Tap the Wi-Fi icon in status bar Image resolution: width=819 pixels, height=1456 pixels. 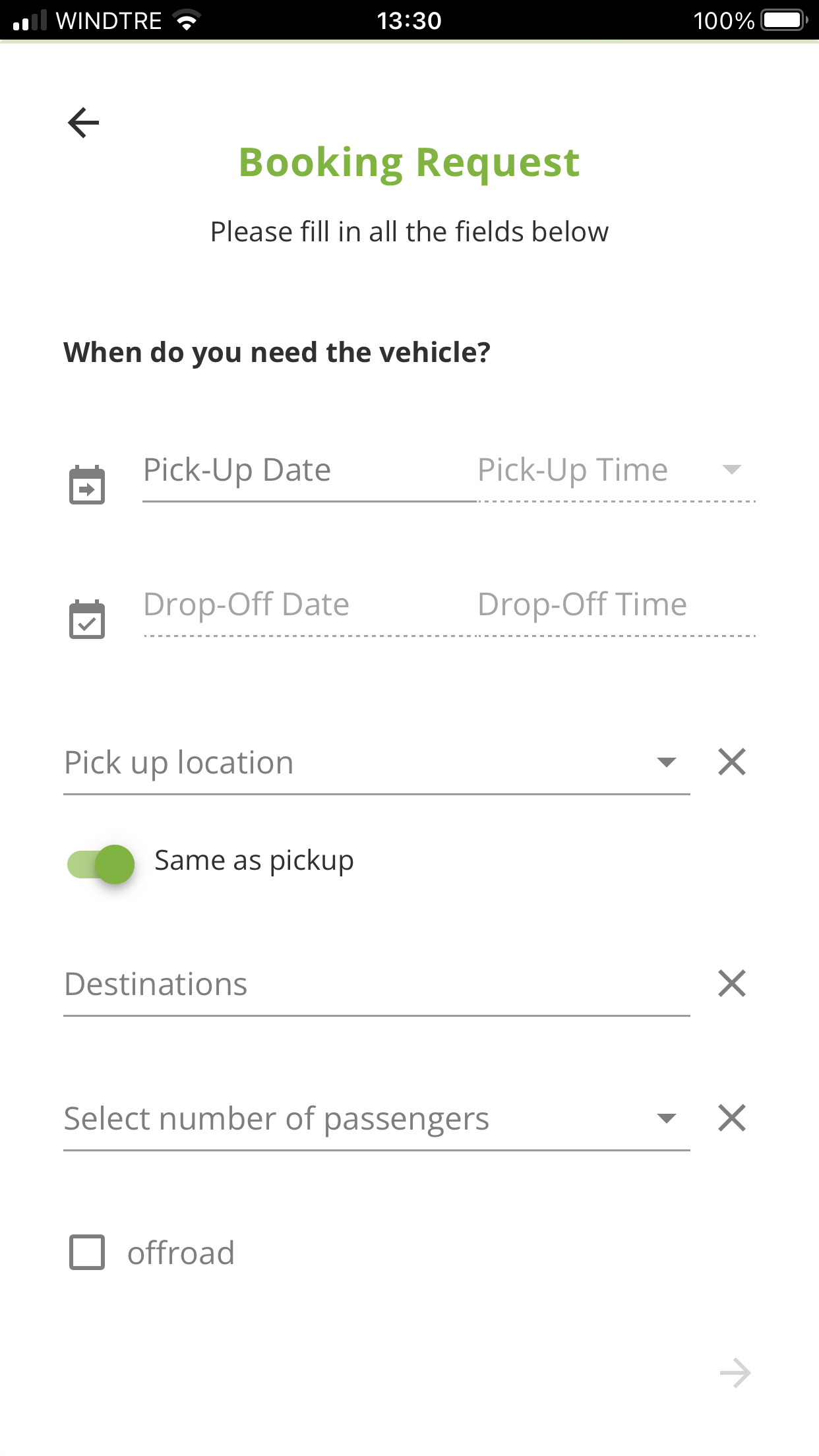[x=187, y=20]
